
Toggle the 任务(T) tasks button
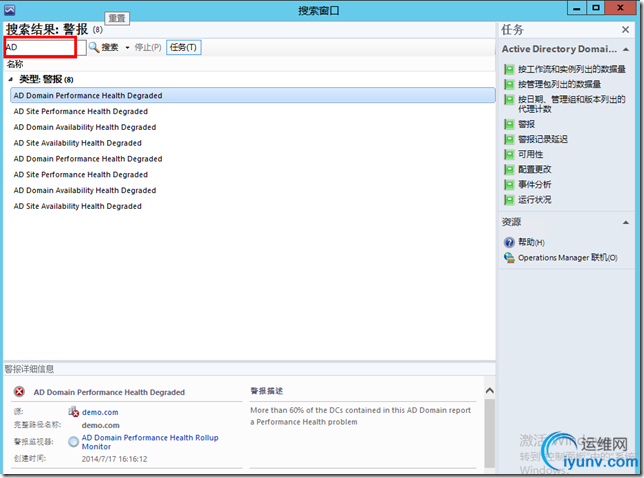tap(183, 47)
